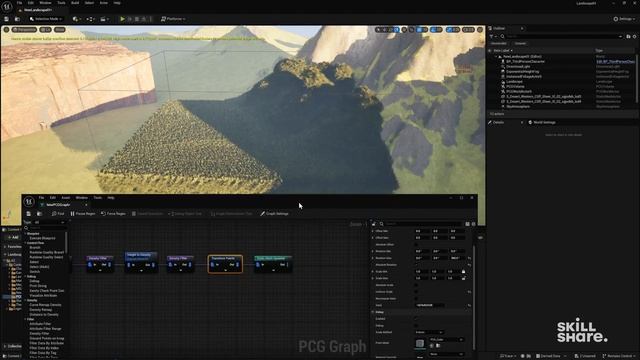Switch to World Settings tab
The width and height of the screenshot is (640, 360).
coord(542,122)
